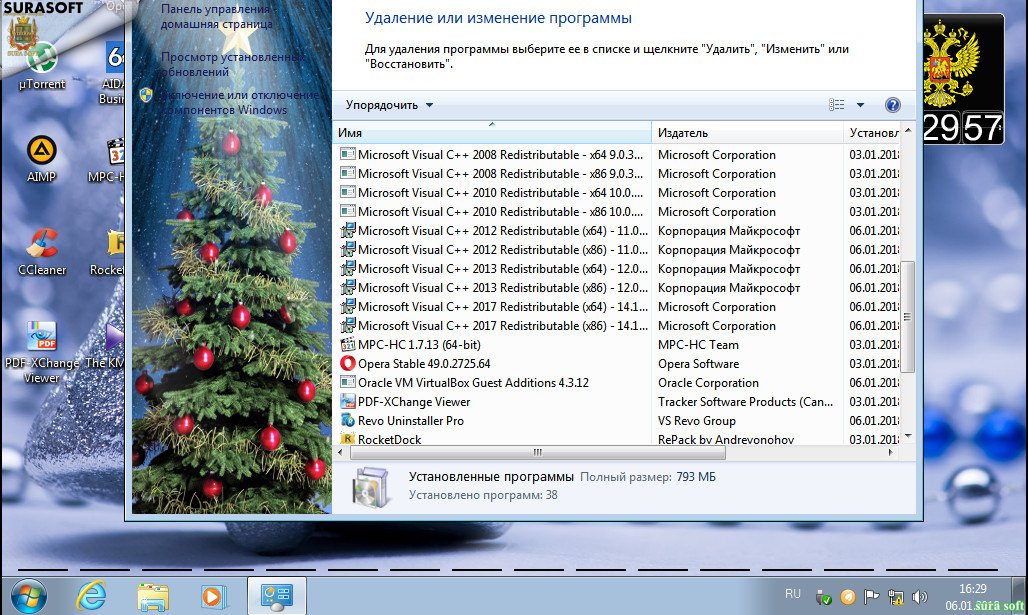Viewport: 1028px width, 615px height.
Task: Select Microsoft Visual C++ 2010 x64 row
Action: [616, 193]
